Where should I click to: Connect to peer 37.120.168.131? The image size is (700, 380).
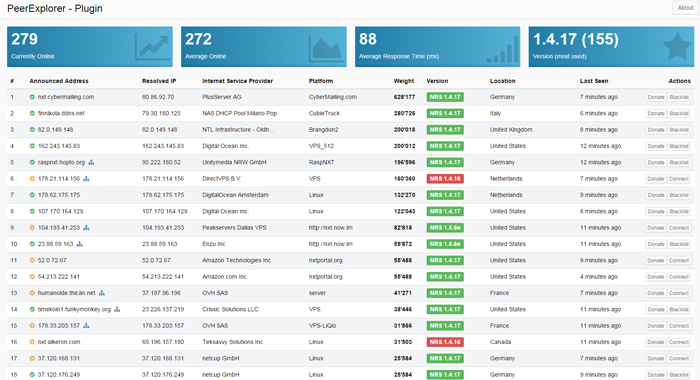pyautogui.click(x=679, y=359)
